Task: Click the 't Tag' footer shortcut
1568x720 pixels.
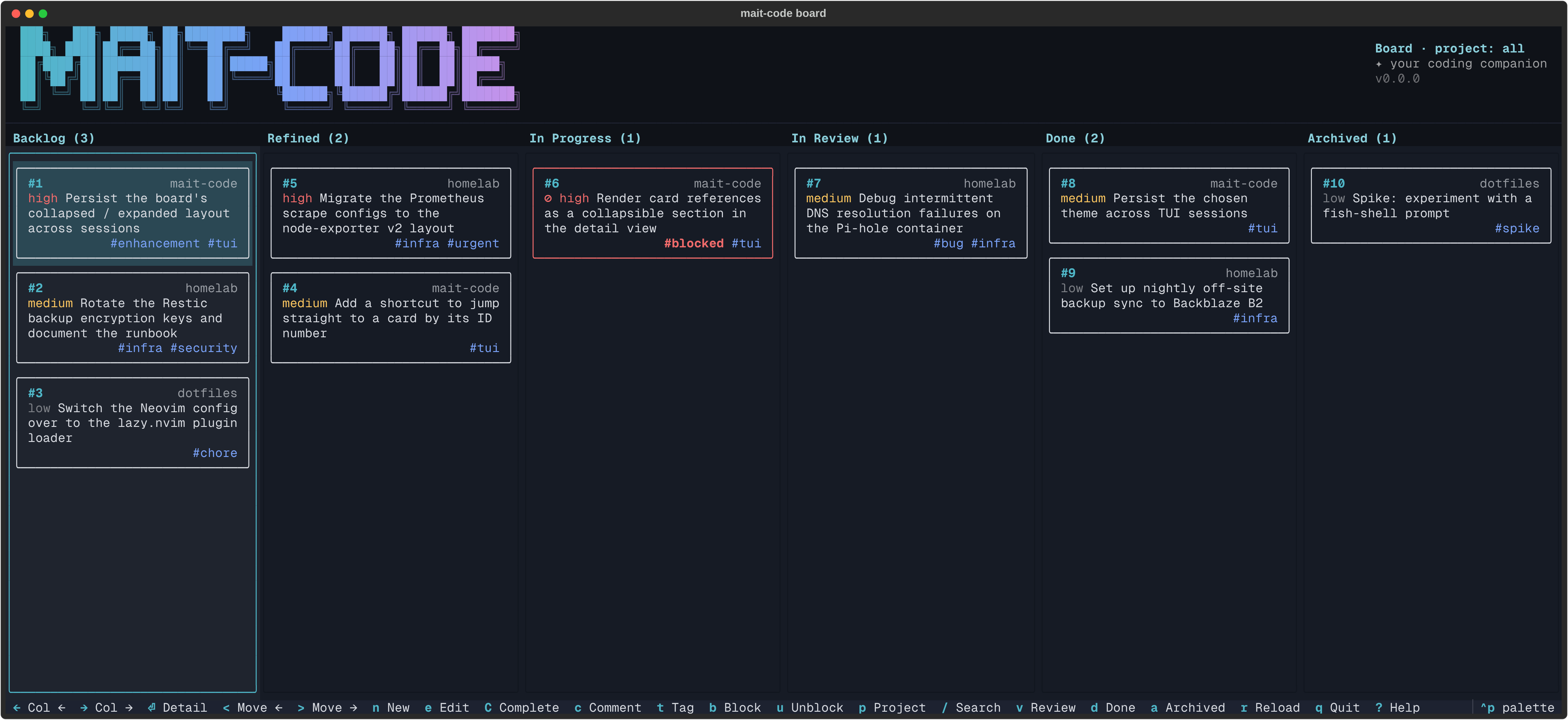Action: tap(675, 708)
